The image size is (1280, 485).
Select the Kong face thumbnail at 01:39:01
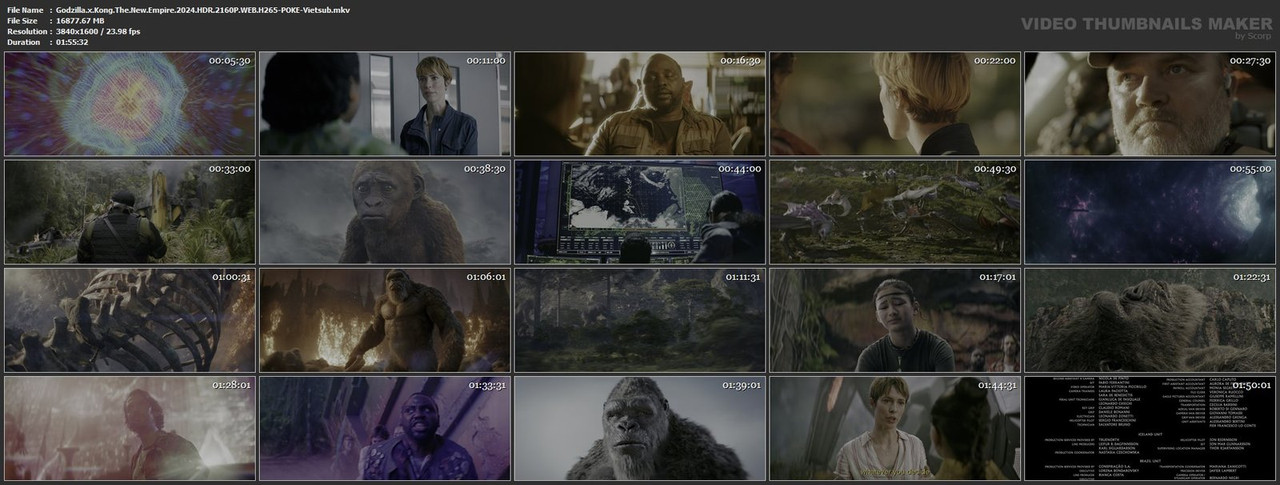click(639, 427)
